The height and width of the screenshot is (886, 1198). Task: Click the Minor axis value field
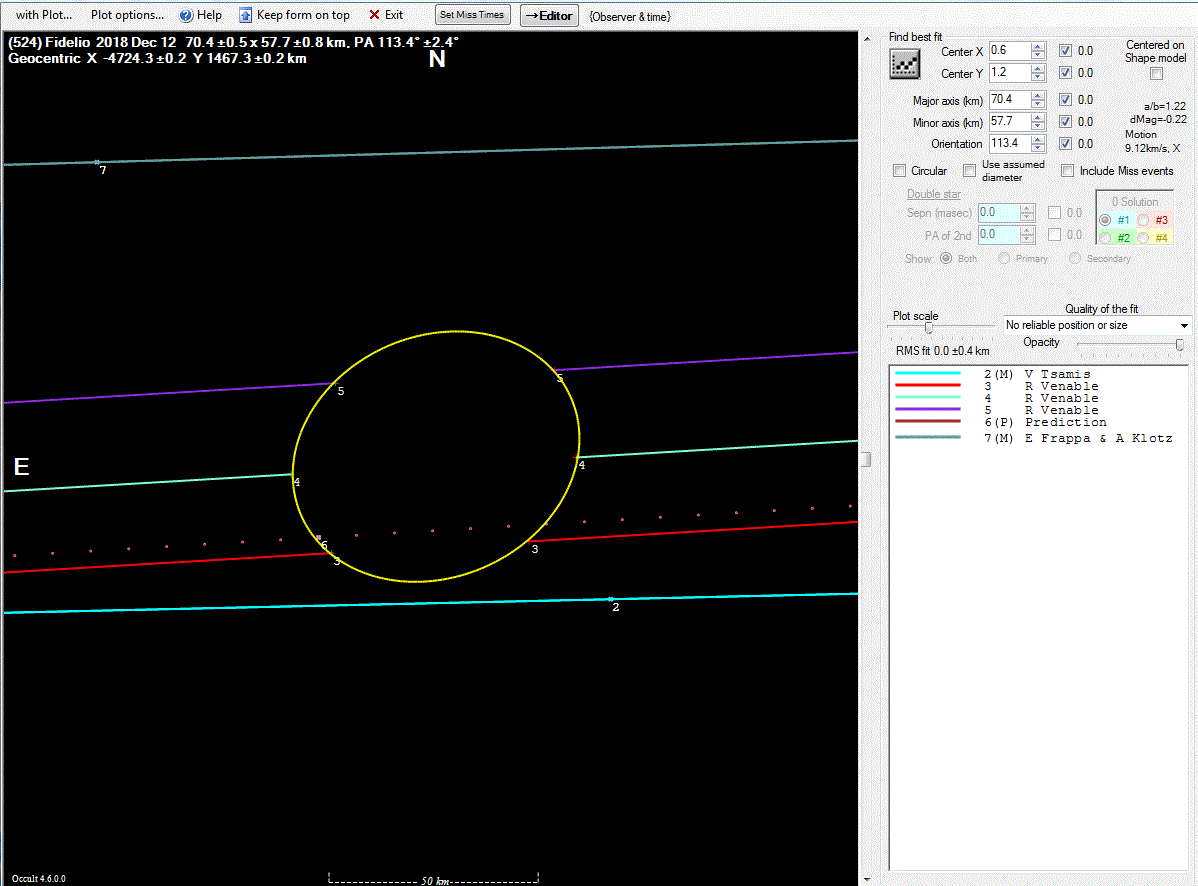click(1009, 121)
